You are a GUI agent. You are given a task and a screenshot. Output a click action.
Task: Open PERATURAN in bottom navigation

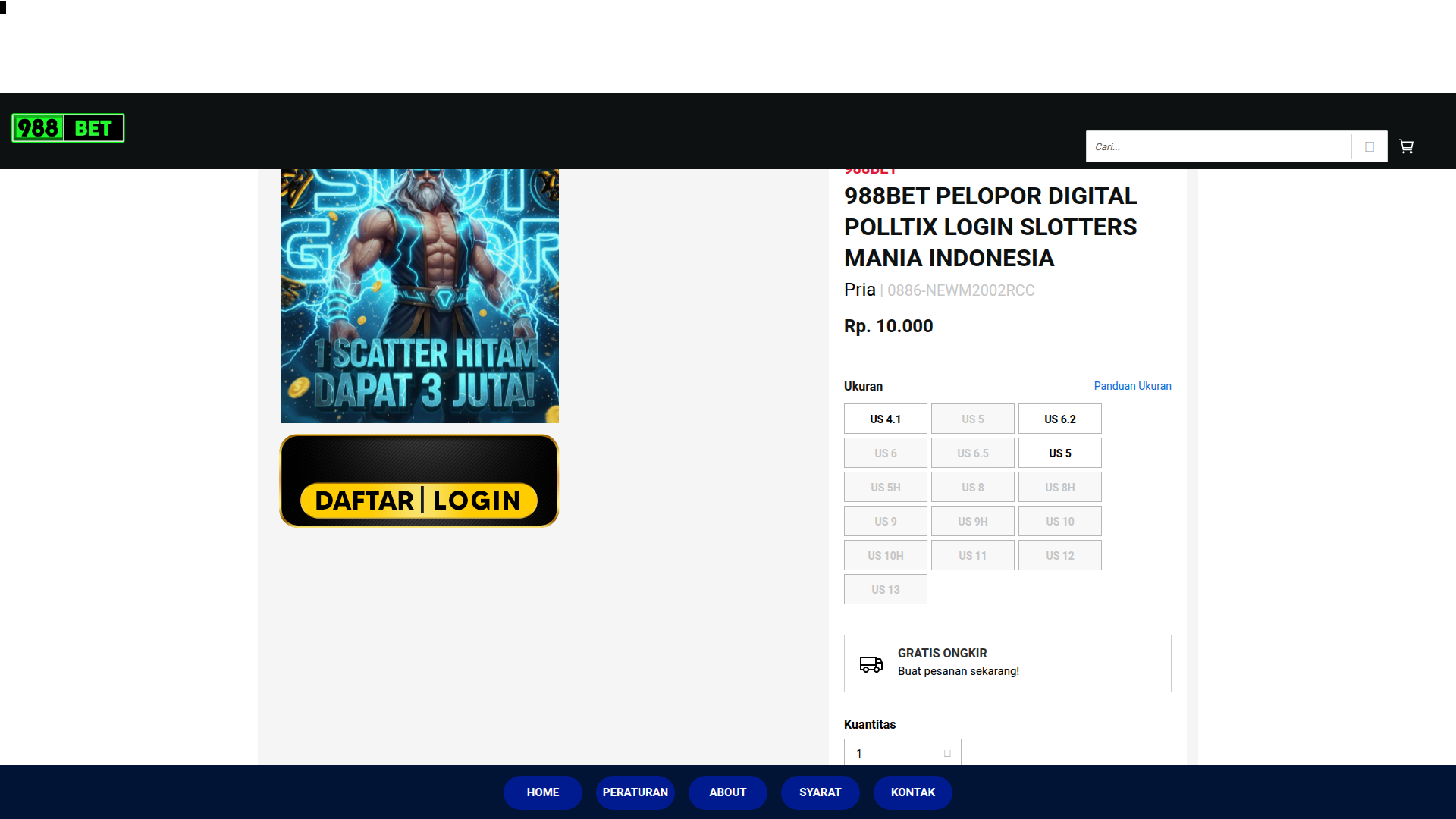[x=635, y=792]
